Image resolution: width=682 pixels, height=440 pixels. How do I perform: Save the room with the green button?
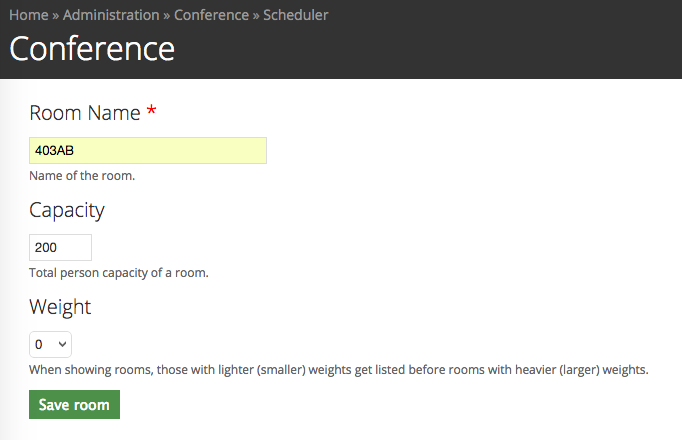tap(74, 404)
